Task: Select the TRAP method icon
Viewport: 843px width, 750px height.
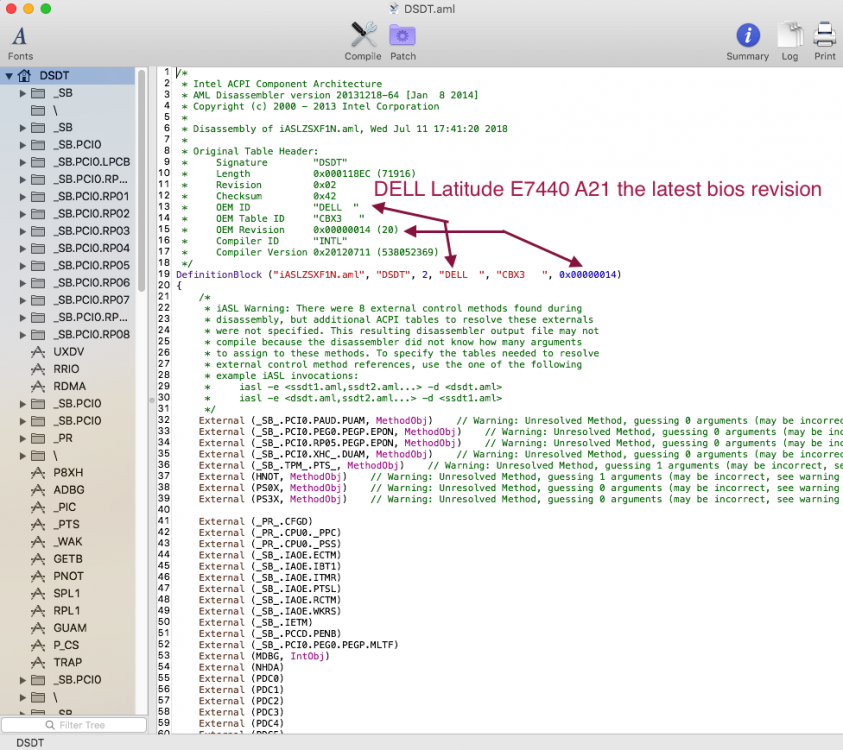Action: pos(38,662)
